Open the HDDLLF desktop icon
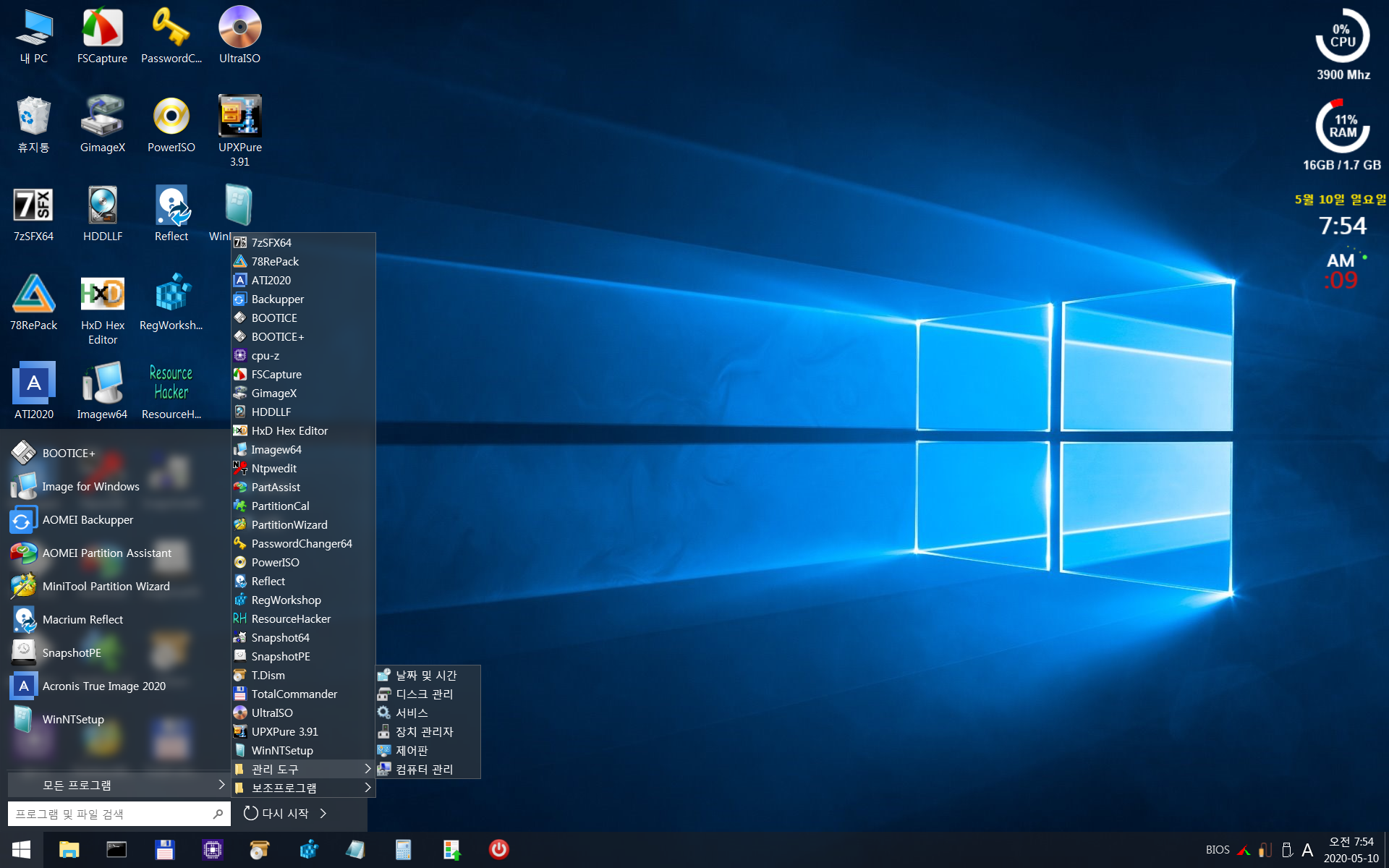 (102, 213)
